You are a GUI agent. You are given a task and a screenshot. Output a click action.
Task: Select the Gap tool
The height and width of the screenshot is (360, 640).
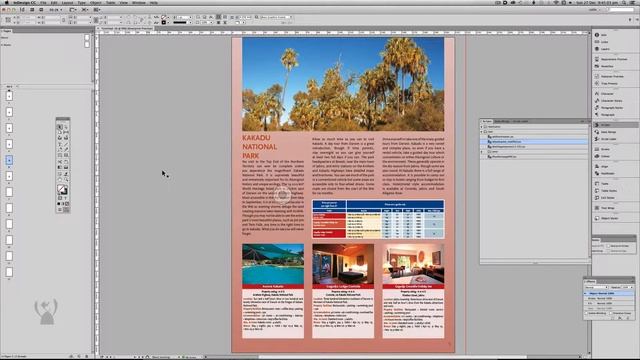click(x=66, y=132)
